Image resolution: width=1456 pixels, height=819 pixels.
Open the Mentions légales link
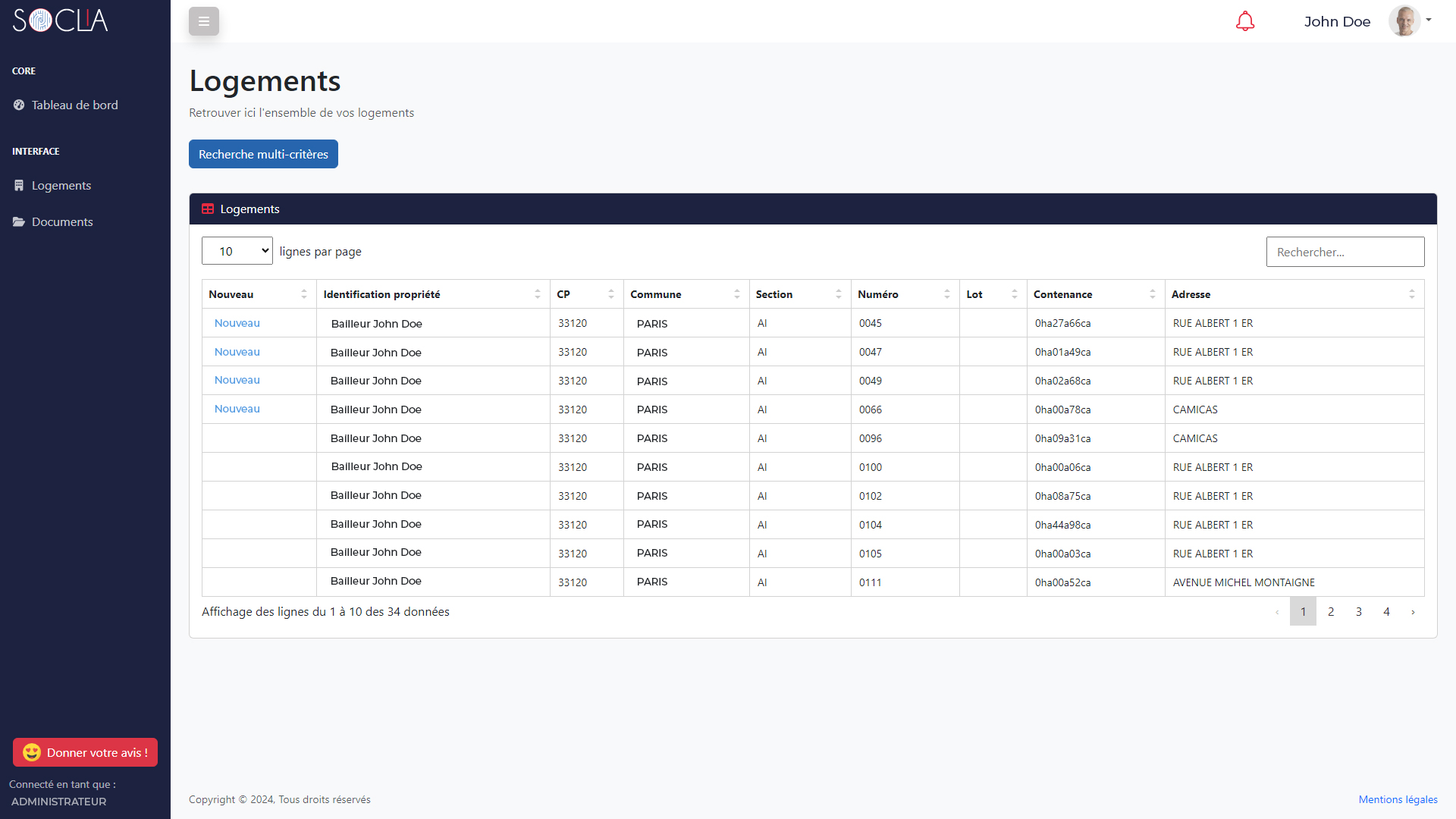tap(1398, 799)
